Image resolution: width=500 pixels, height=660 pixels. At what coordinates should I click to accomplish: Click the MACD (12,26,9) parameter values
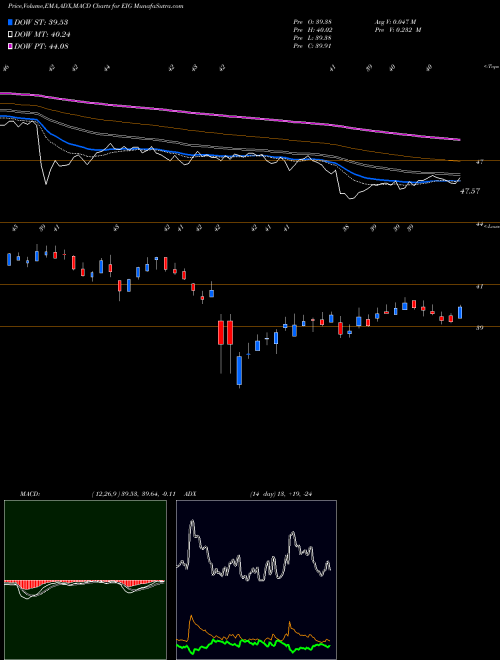tap(133, 494)
